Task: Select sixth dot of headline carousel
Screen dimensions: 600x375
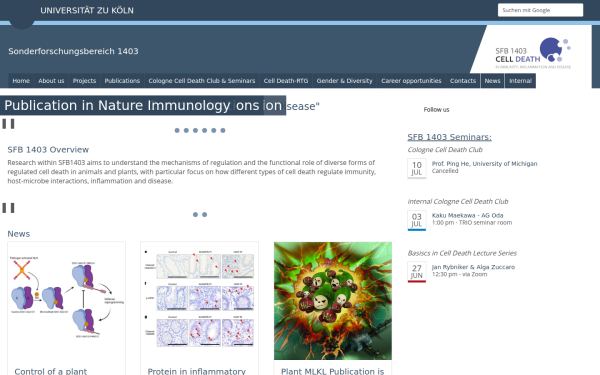Action: [x=223, y=130]
